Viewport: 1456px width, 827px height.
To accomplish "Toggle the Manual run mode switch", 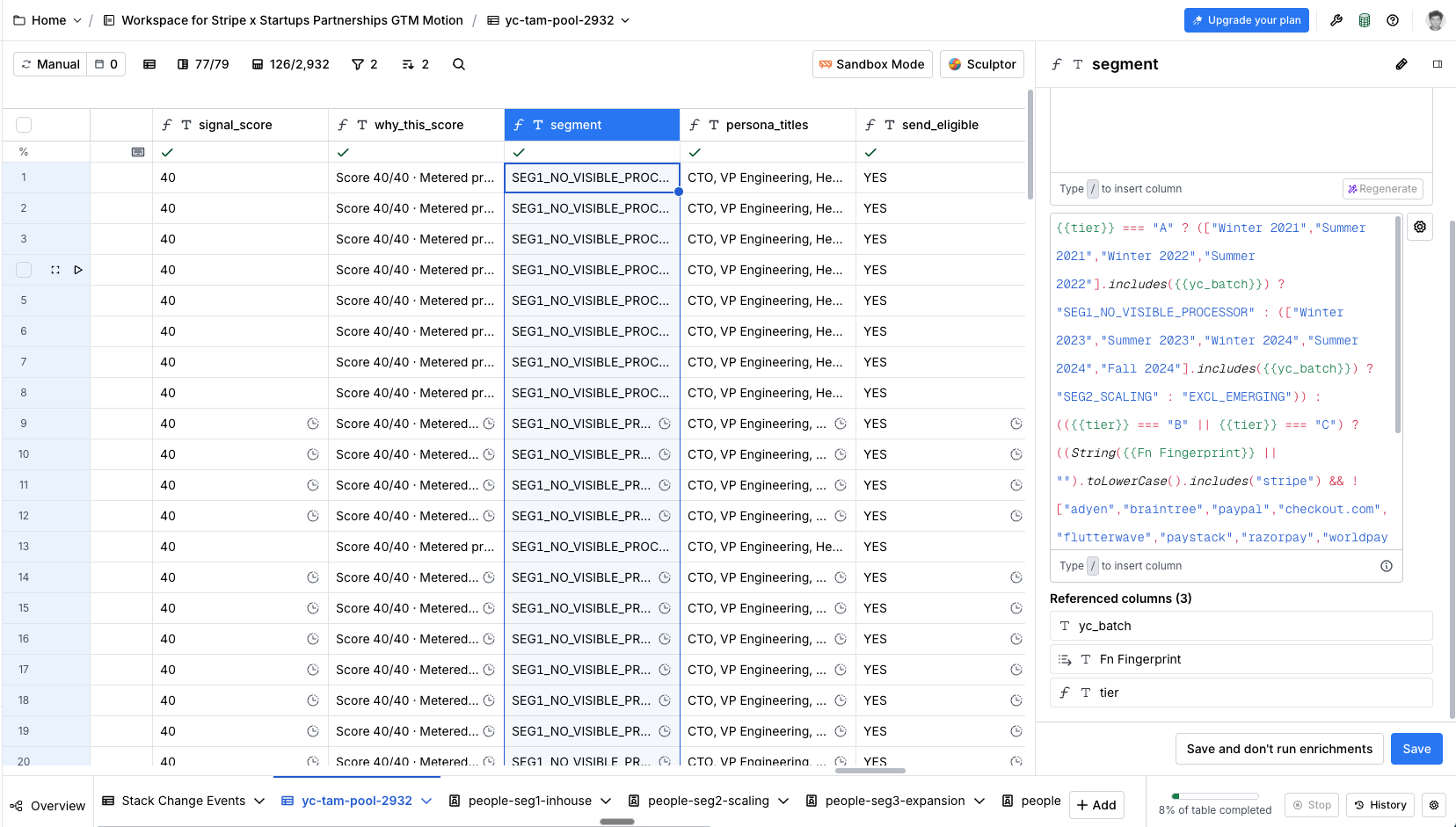I will [51, 64].
